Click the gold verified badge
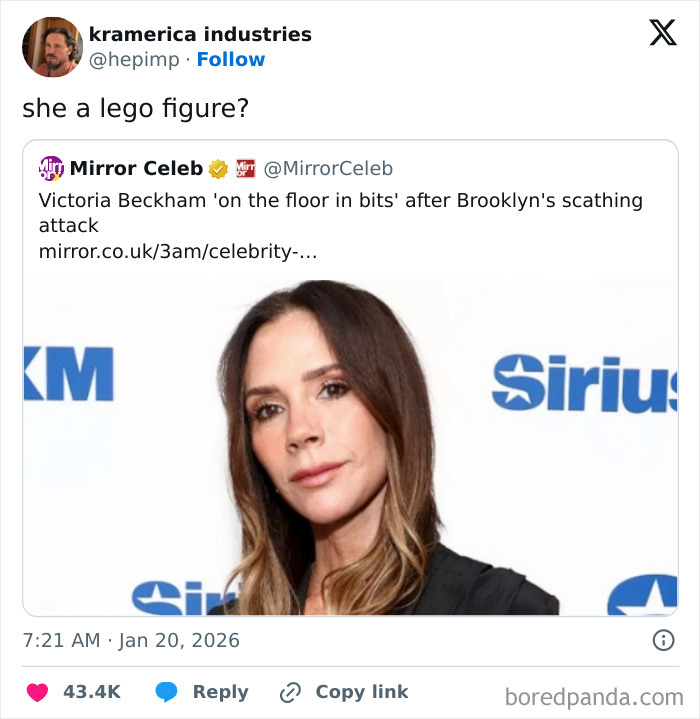Image resolution: width=700 pixels, height=719 pixels. tap(218, 168)
